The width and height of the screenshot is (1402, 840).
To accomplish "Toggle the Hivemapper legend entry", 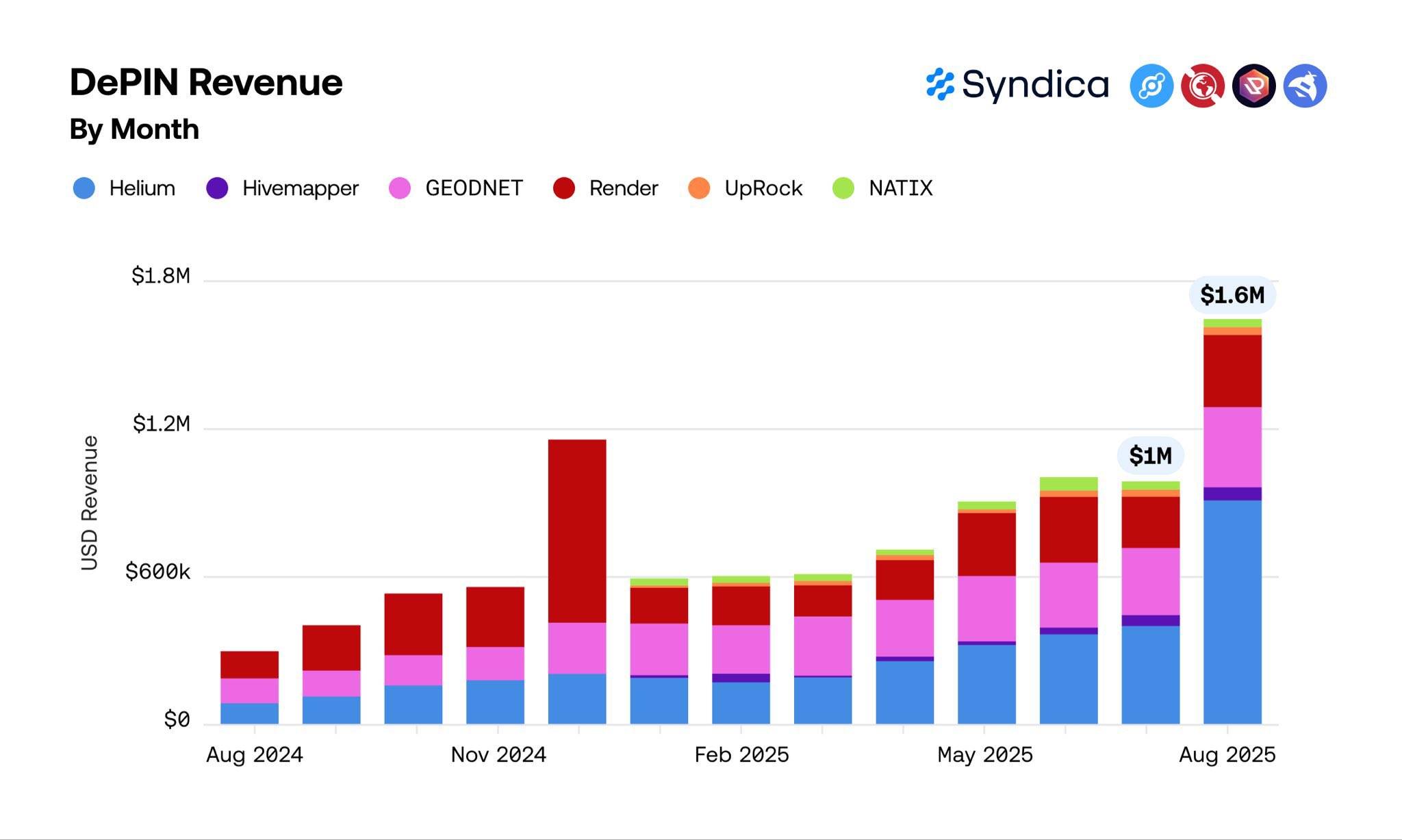I will 300,188.
